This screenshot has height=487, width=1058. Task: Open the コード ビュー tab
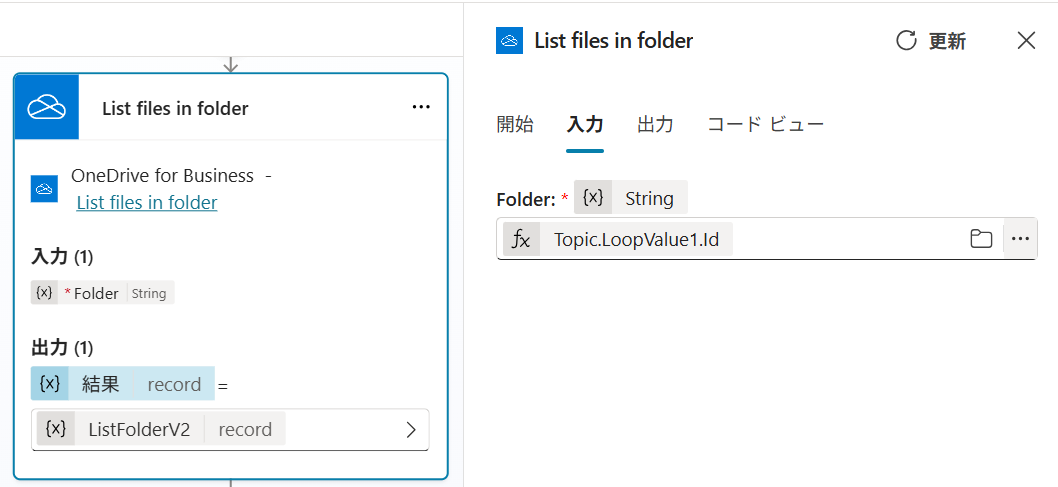(765, 124)
